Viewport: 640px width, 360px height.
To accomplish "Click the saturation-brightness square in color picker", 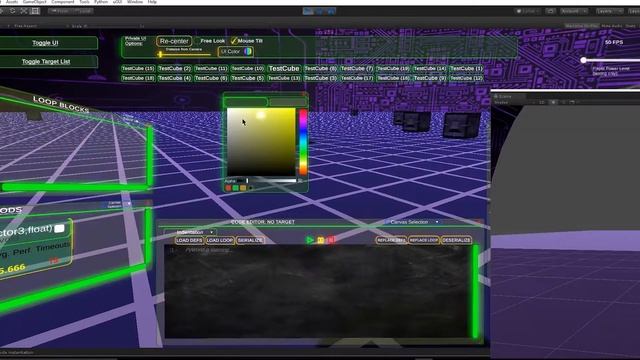I will coord(261,142).
